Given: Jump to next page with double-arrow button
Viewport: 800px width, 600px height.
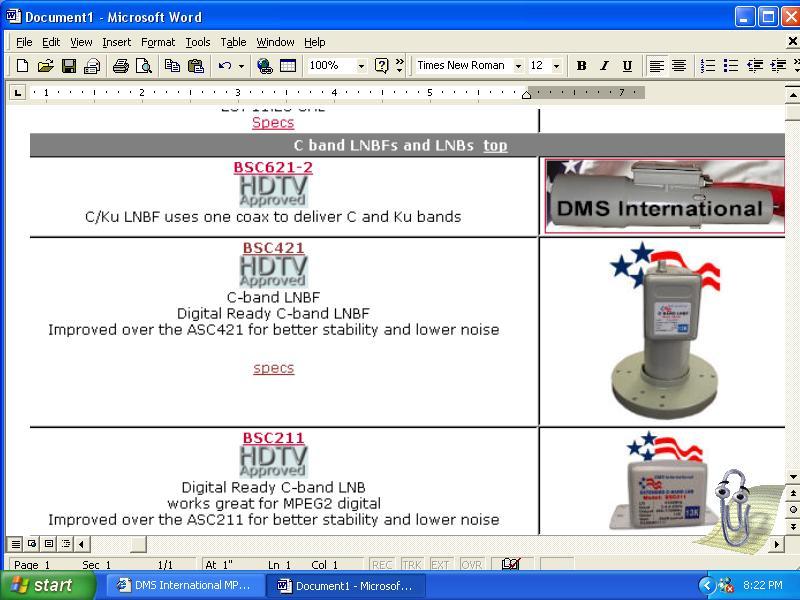Looking at the screenshot, I should point(792,526).
